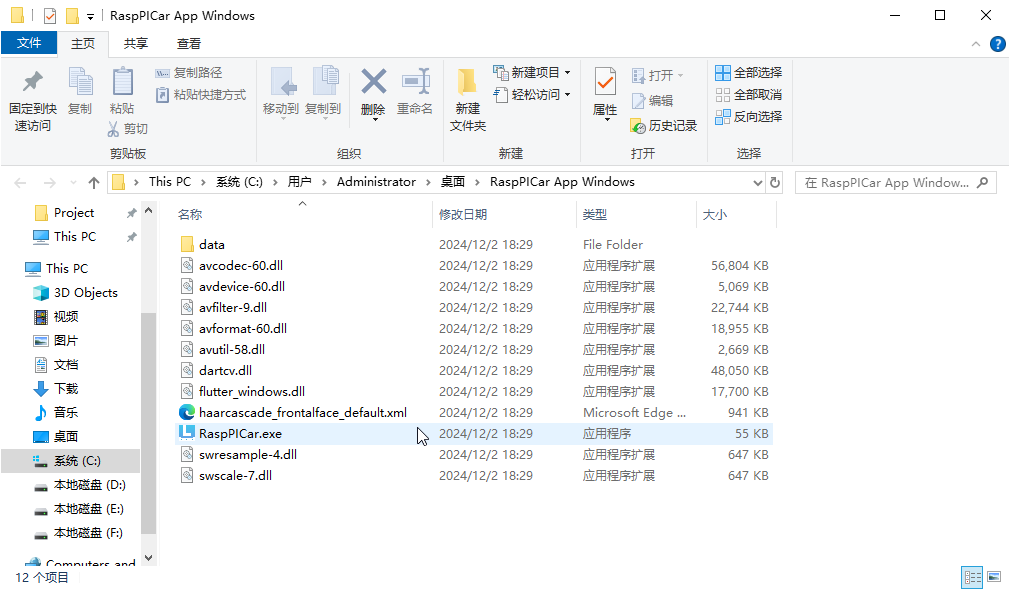The image size is (1010, 590).
Task: Click the search box for RaspPICar App Windows
Action: (895, 183)
